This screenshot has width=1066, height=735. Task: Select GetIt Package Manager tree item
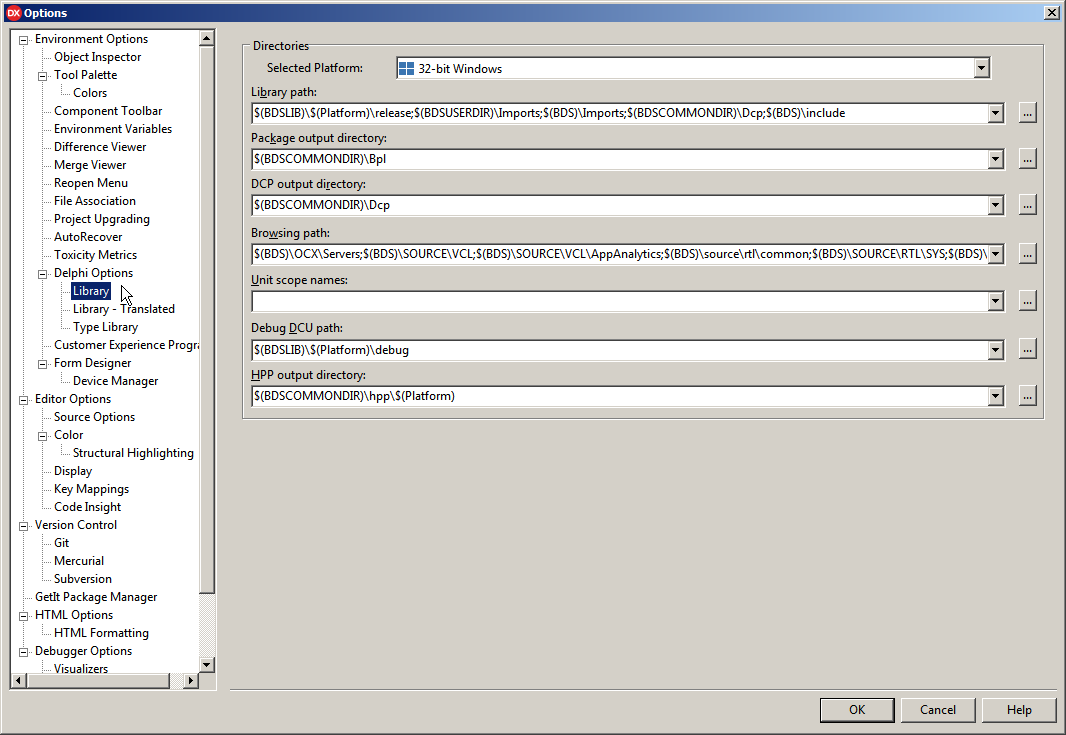96,598
